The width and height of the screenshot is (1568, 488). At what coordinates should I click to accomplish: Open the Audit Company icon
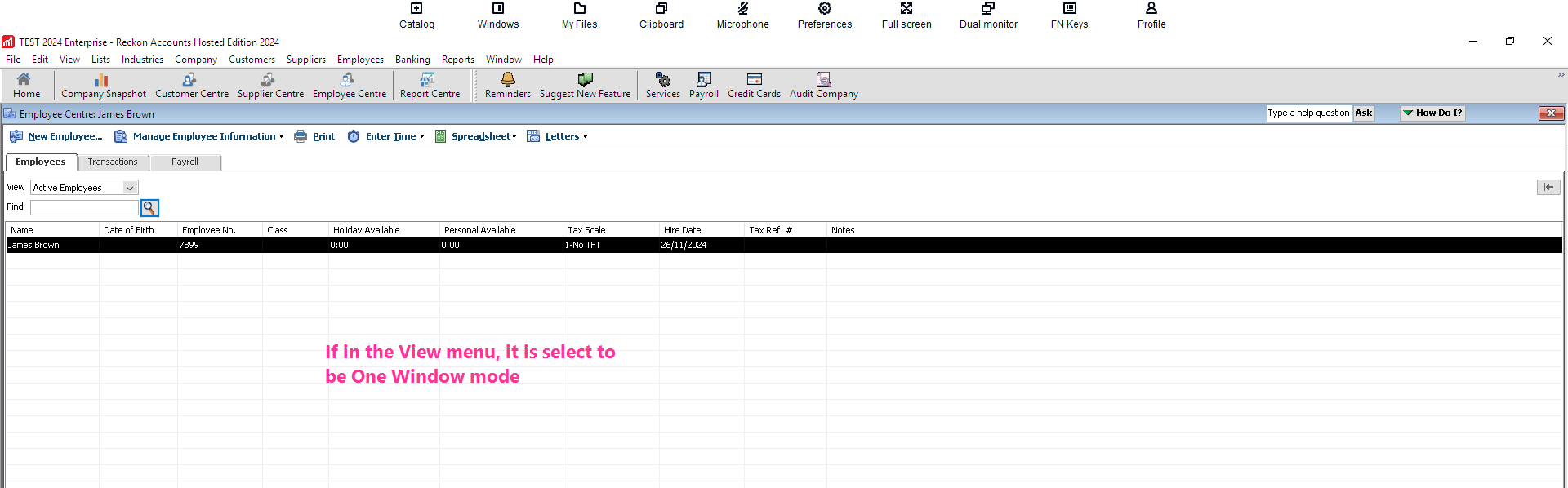[x=824, y=85]
